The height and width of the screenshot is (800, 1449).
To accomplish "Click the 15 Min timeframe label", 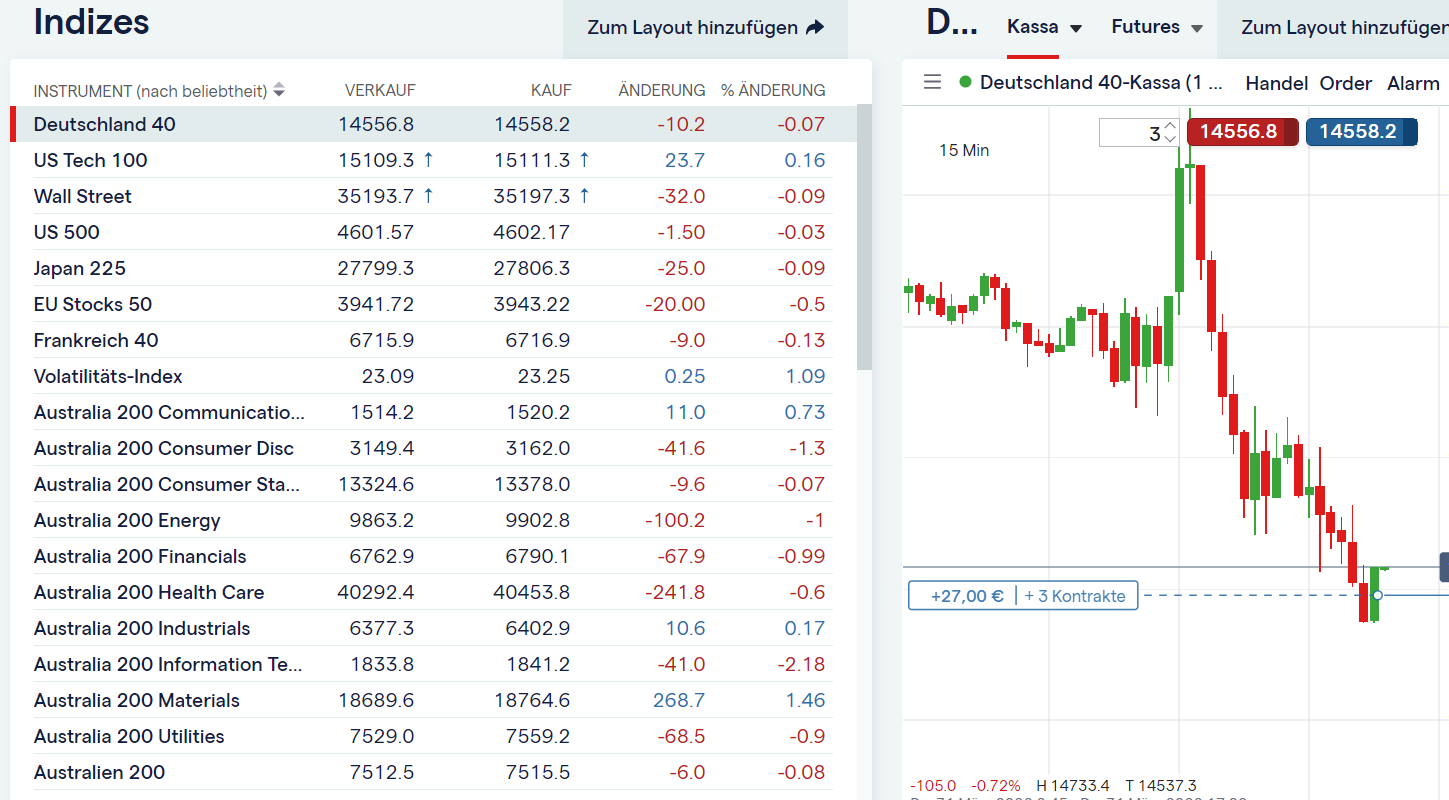I will coord(964,150).
